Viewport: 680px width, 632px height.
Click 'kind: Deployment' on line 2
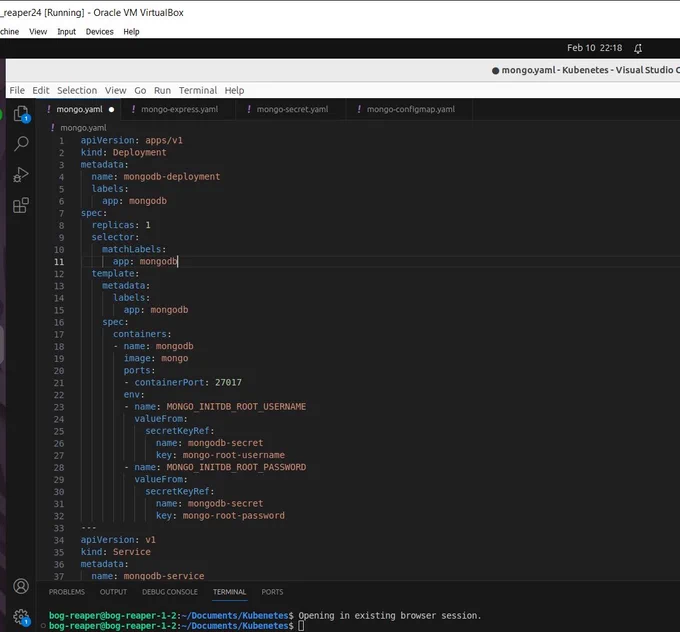click(x=123, y=152)
